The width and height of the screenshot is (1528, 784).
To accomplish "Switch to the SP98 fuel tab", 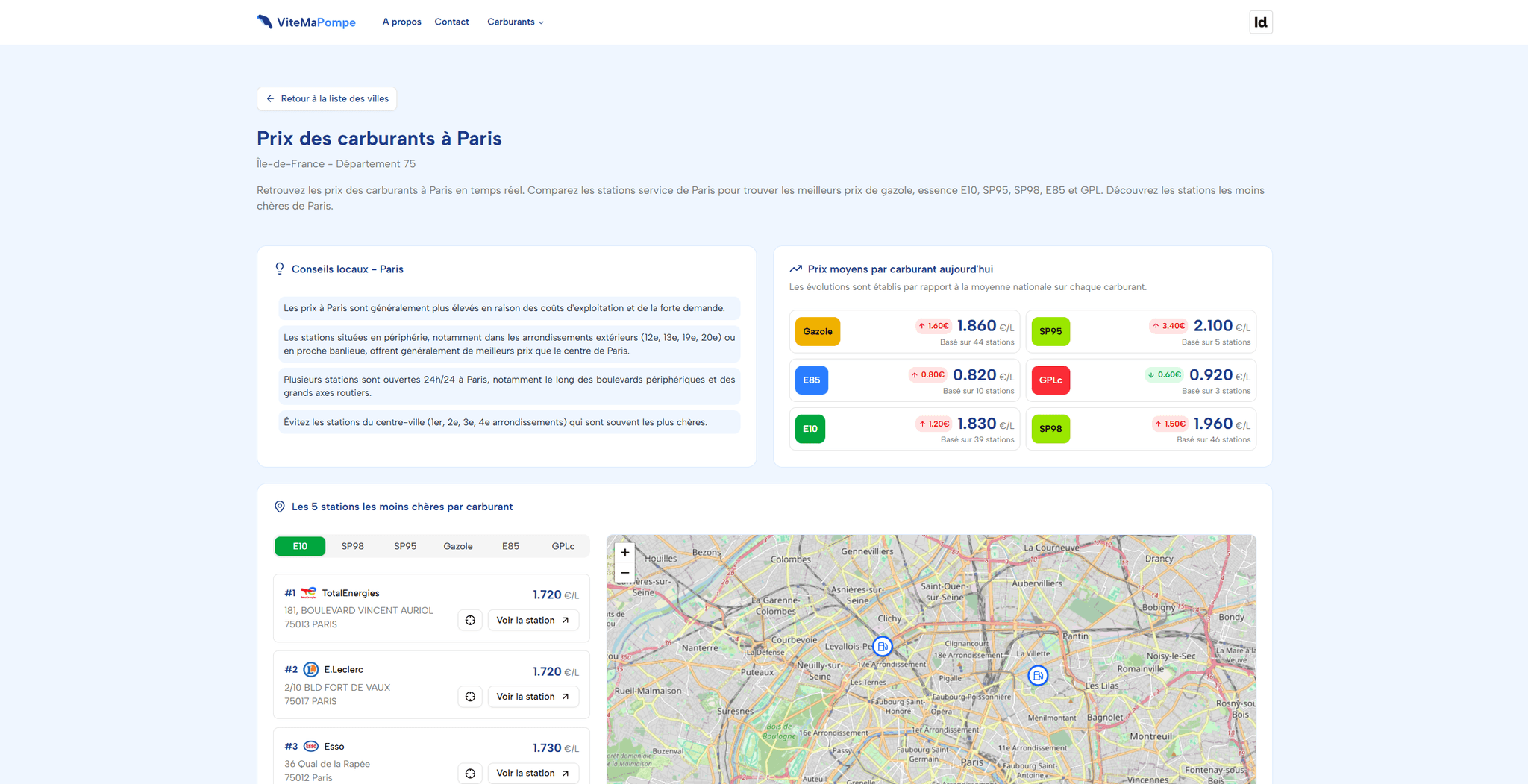I will click(352, 546).
